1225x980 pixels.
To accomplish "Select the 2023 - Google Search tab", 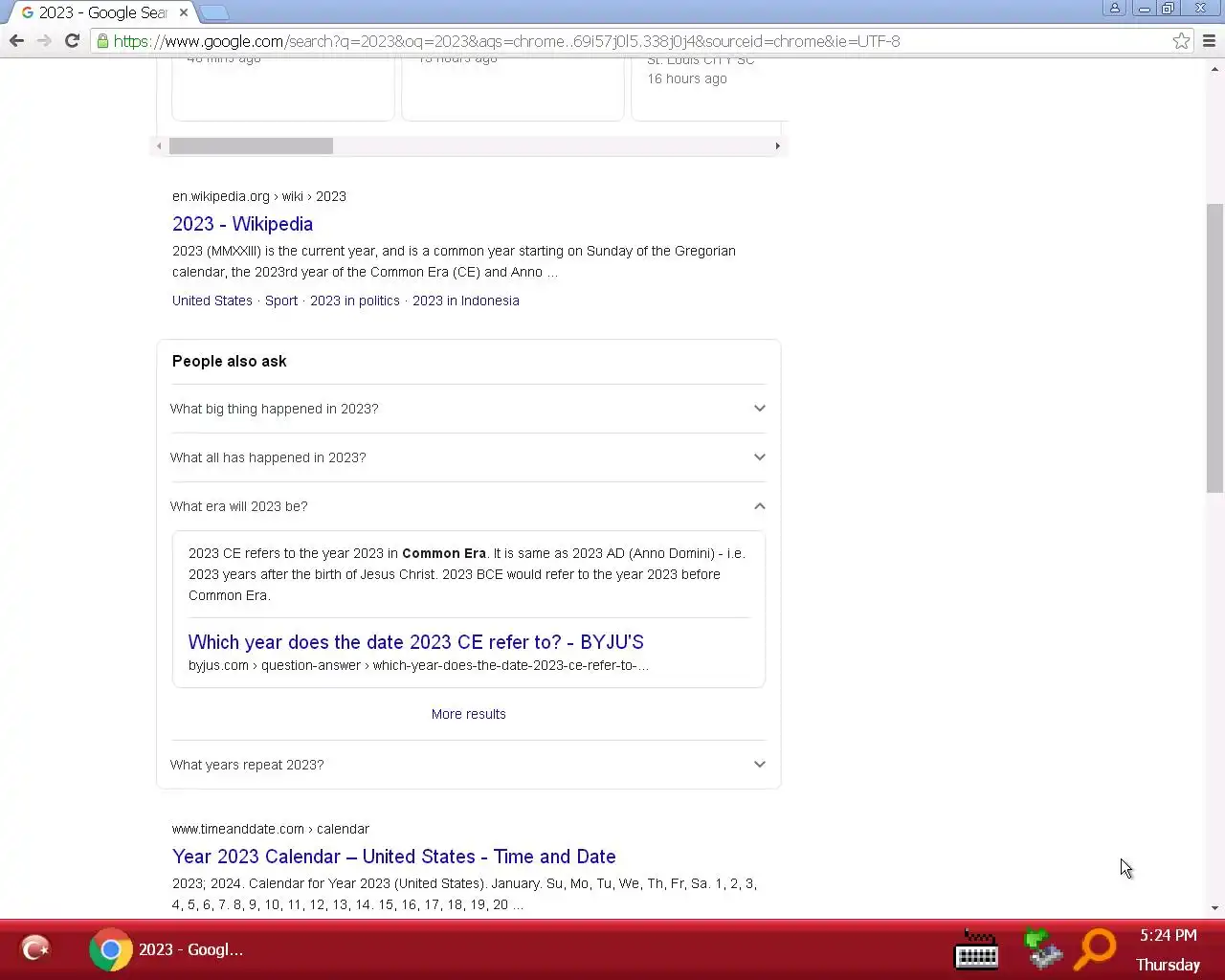I will click(101, 12).
